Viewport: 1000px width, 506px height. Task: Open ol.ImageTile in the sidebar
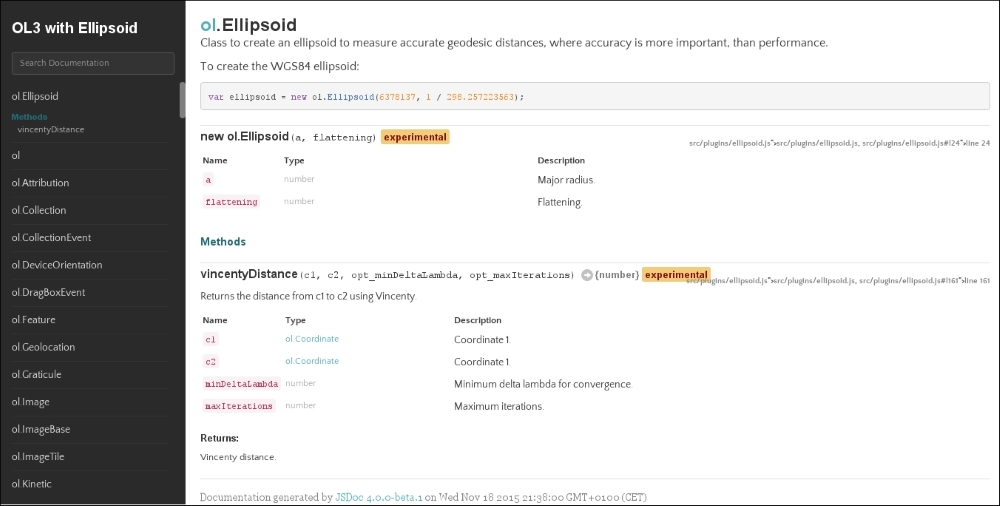click(x=38, y=458)
